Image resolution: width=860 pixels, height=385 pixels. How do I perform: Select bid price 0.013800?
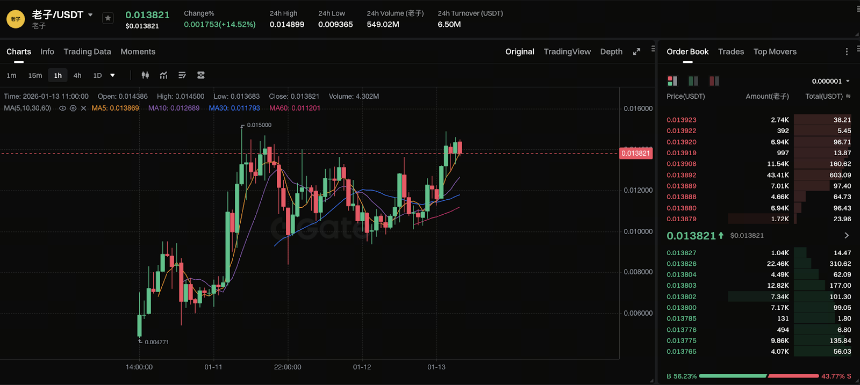tap(681, 307)
